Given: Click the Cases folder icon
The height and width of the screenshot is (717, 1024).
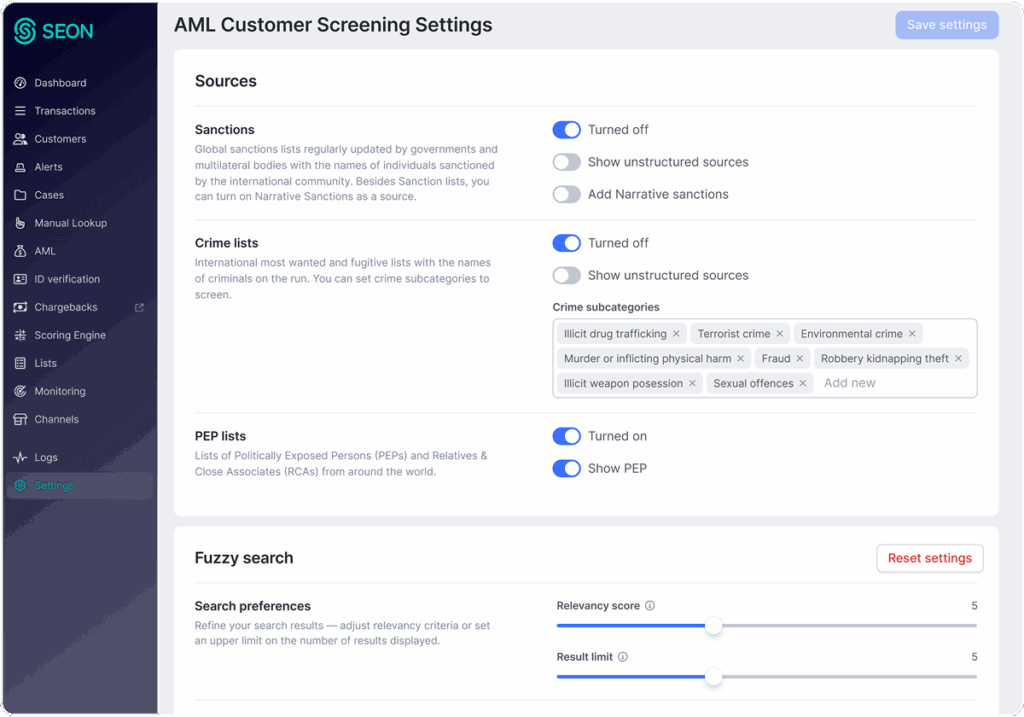Looking at the screenshot, I should [x=20, y=195].
